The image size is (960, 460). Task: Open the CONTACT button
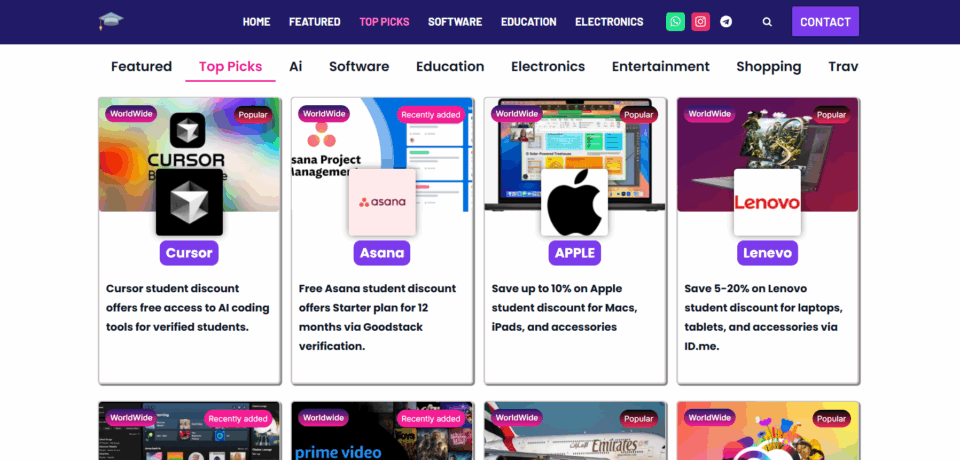click(x=825, y=21)
